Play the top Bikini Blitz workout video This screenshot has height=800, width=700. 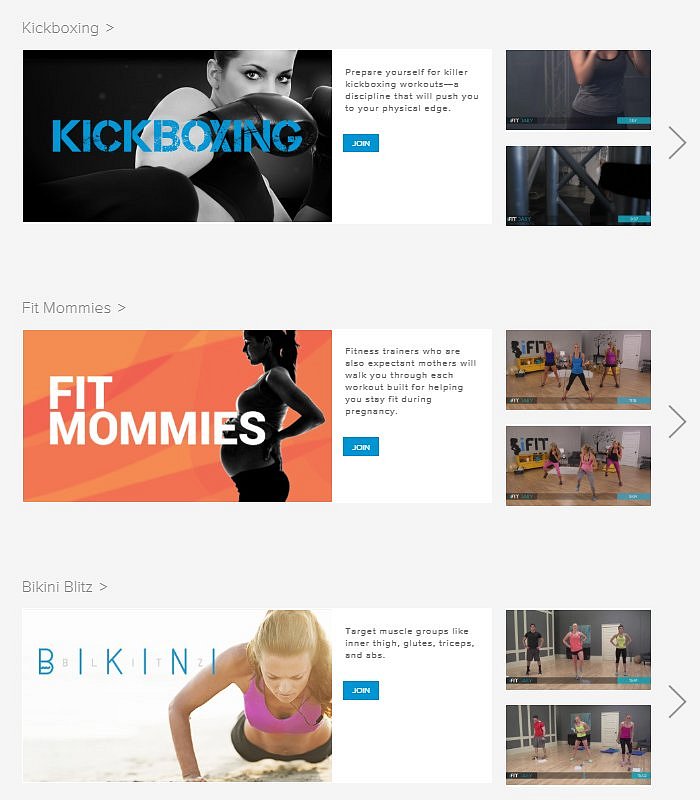(x=578, y=649)
